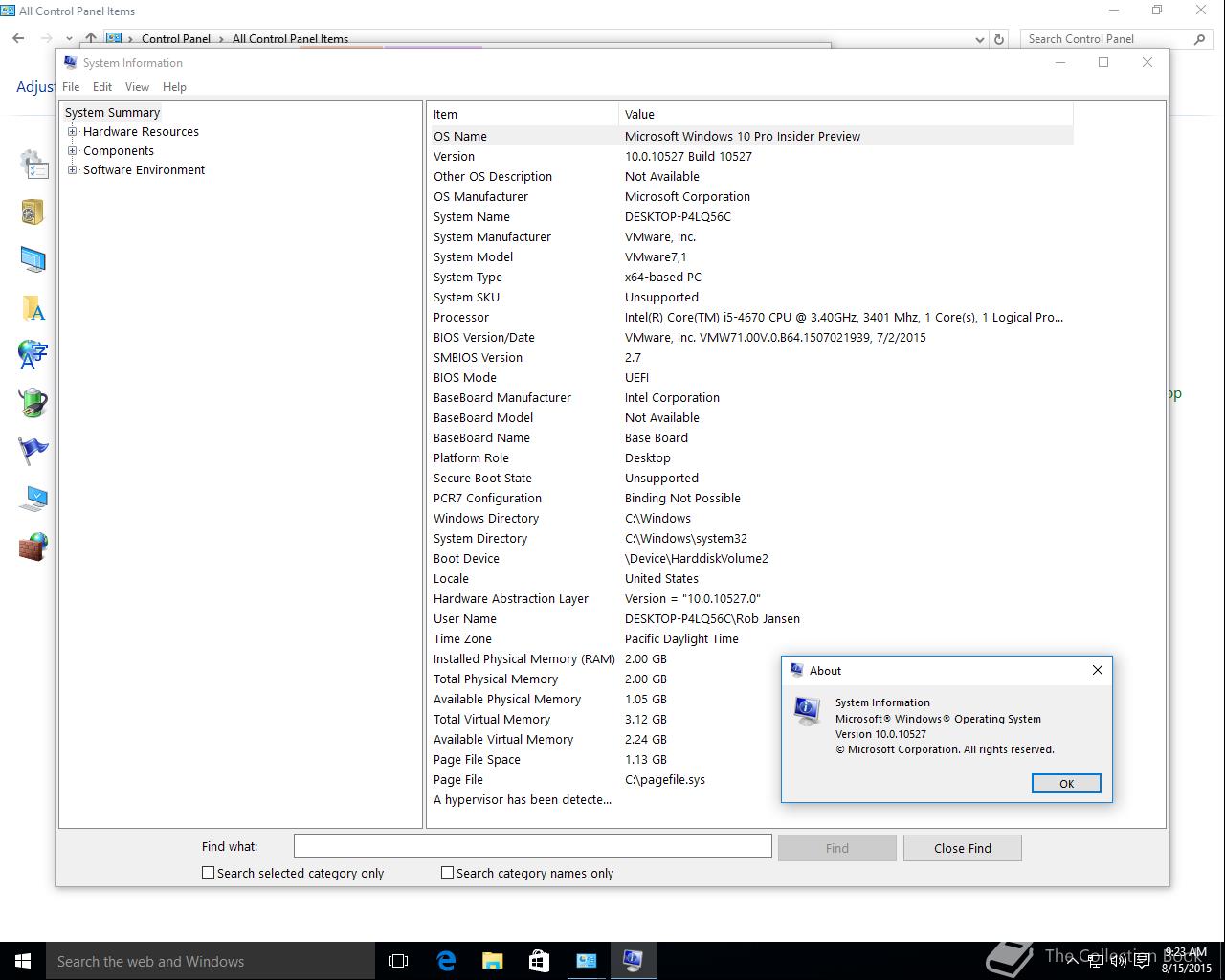1225x980 pixels.
Task: Expand the Hardware Resources node
Action: [73, 132]
